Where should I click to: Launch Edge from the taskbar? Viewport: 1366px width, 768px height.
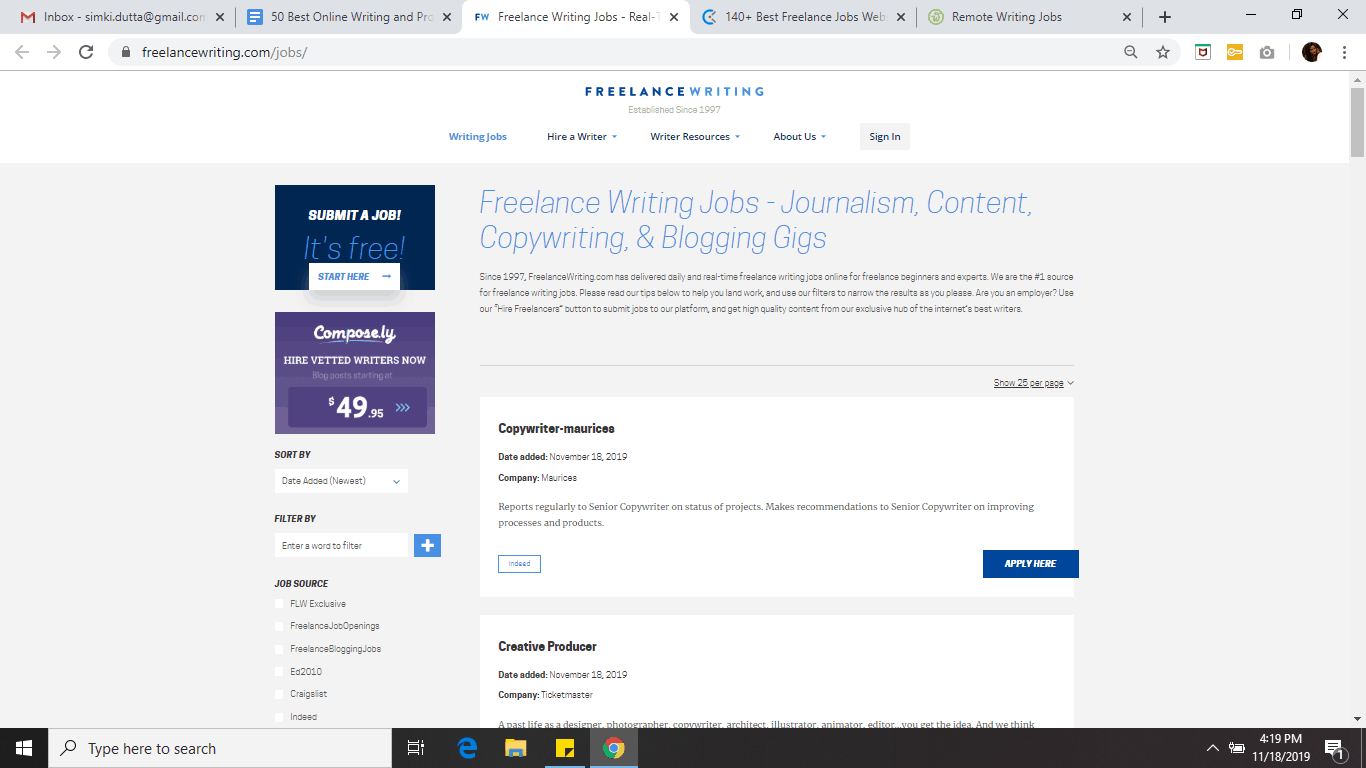point(467,748)
